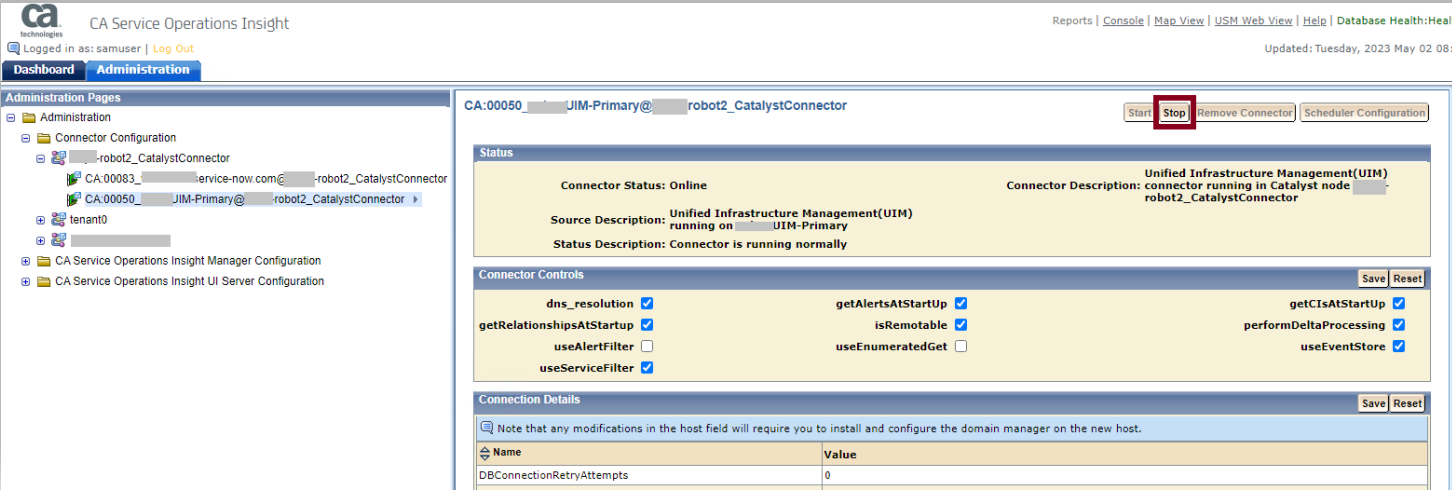Open the Map View link

[1179, 21]
